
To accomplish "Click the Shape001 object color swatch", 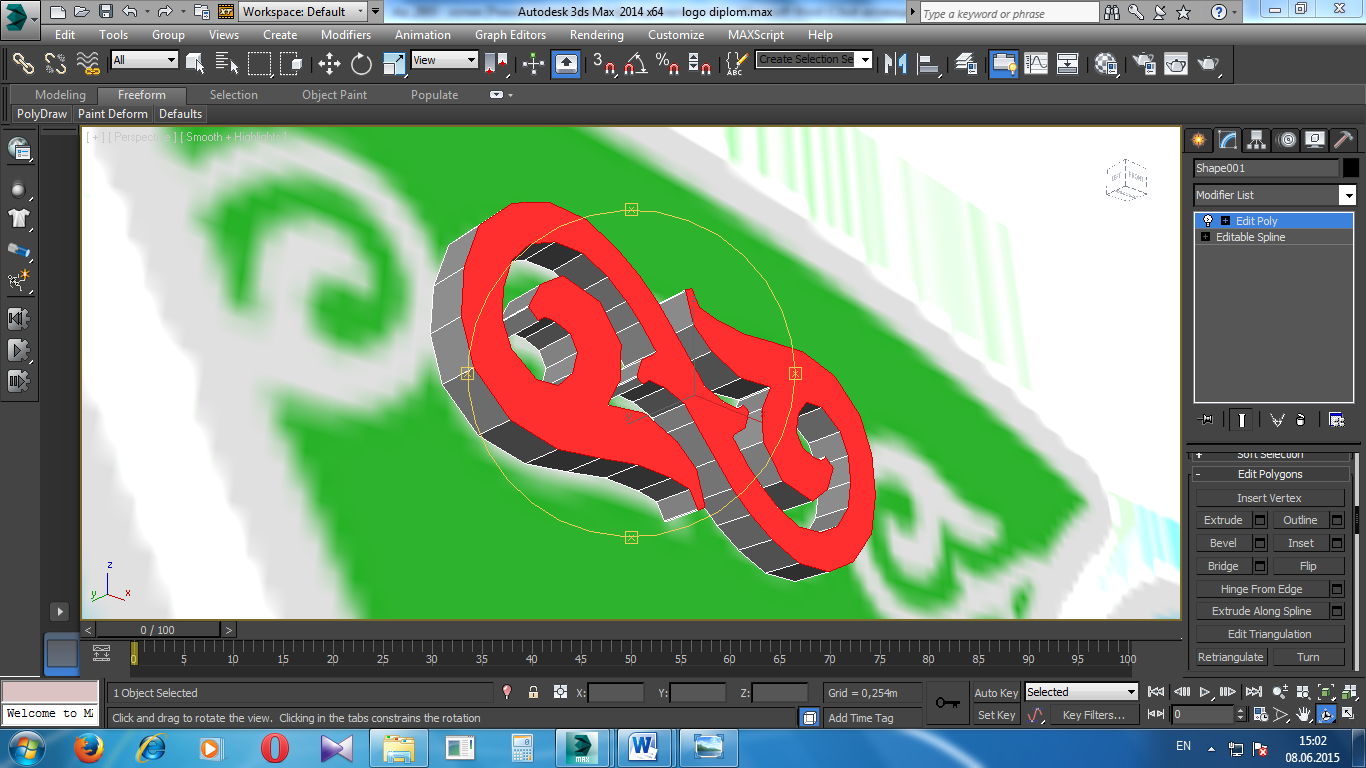I will (x=1351, y=168).
